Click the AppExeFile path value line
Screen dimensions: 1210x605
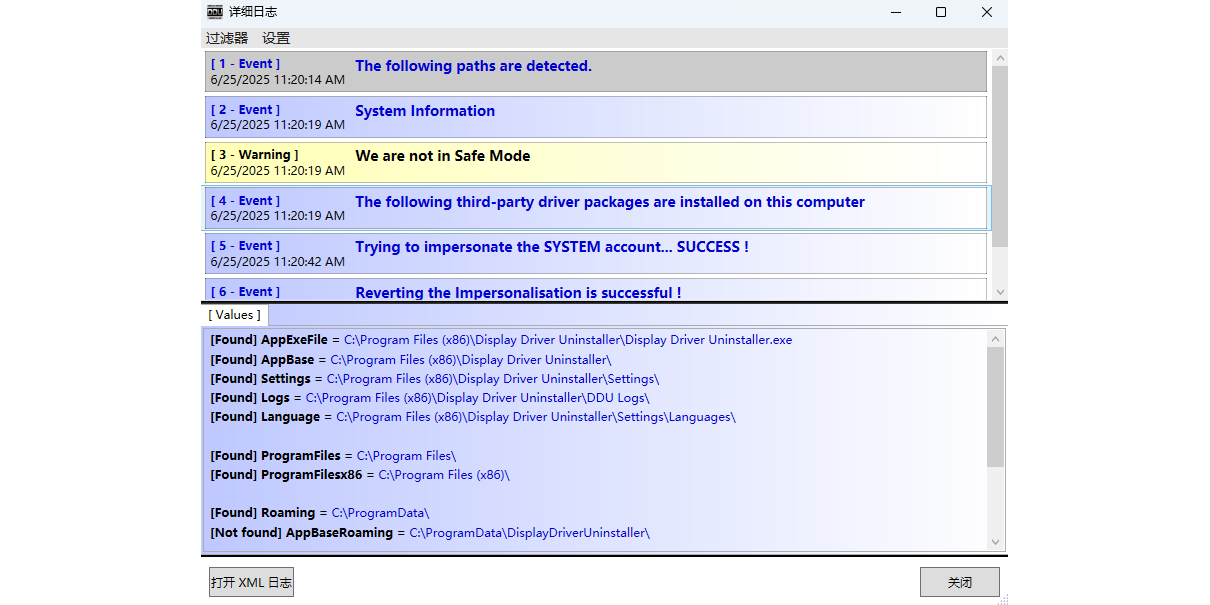(501, 340)
